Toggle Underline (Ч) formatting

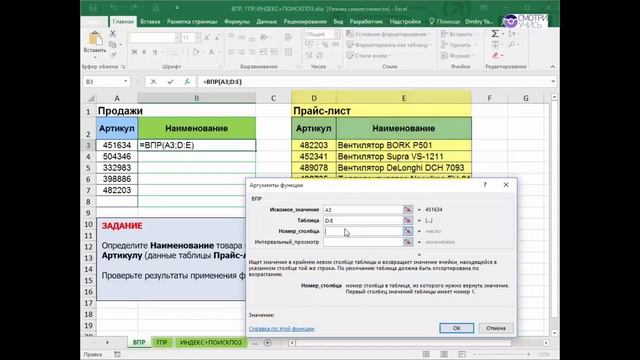[x=155, y=52]
